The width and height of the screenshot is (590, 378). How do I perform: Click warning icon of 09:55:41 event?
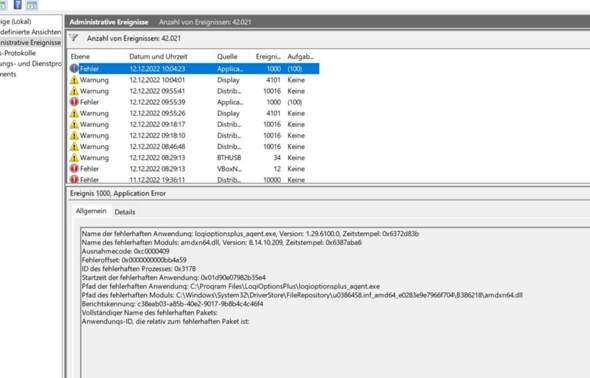point(74,91)
